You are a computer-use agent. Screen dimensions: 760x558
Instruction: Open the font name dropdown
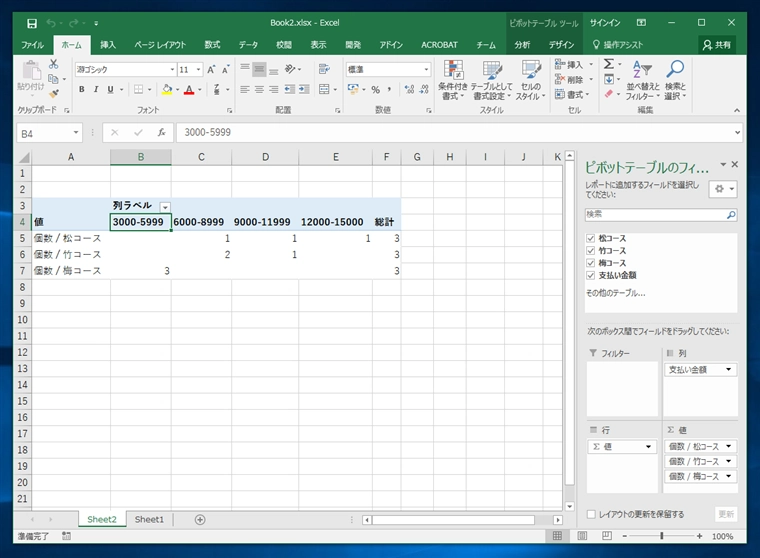pyautogui.click(x=172, y=70)
